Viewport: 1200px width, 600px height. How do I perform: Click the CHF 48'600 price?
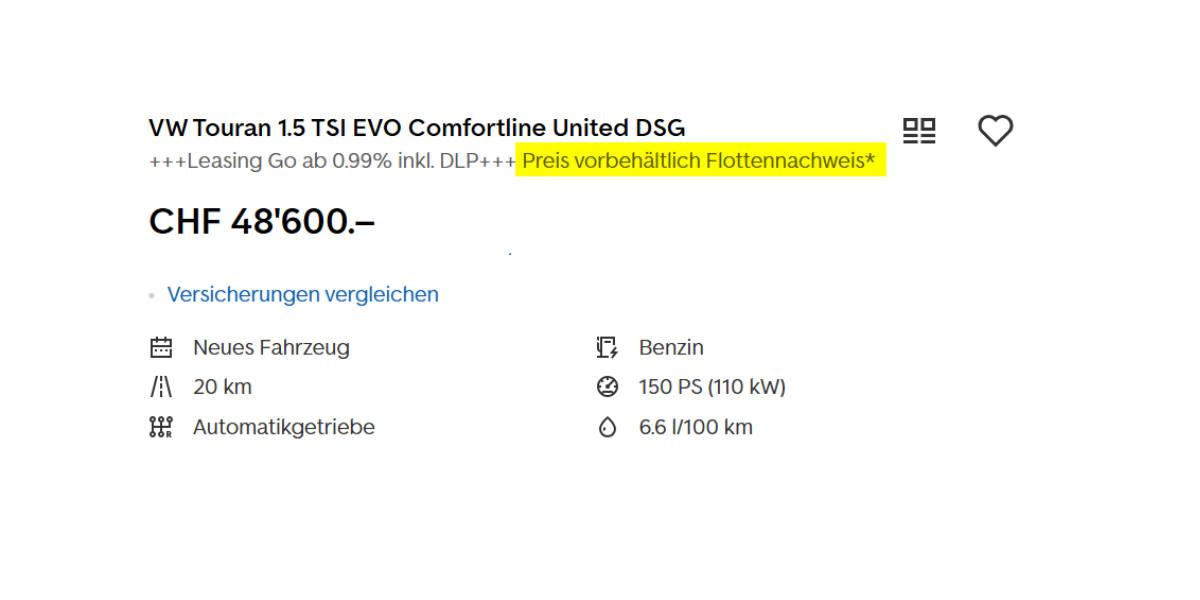pos(262,222)
